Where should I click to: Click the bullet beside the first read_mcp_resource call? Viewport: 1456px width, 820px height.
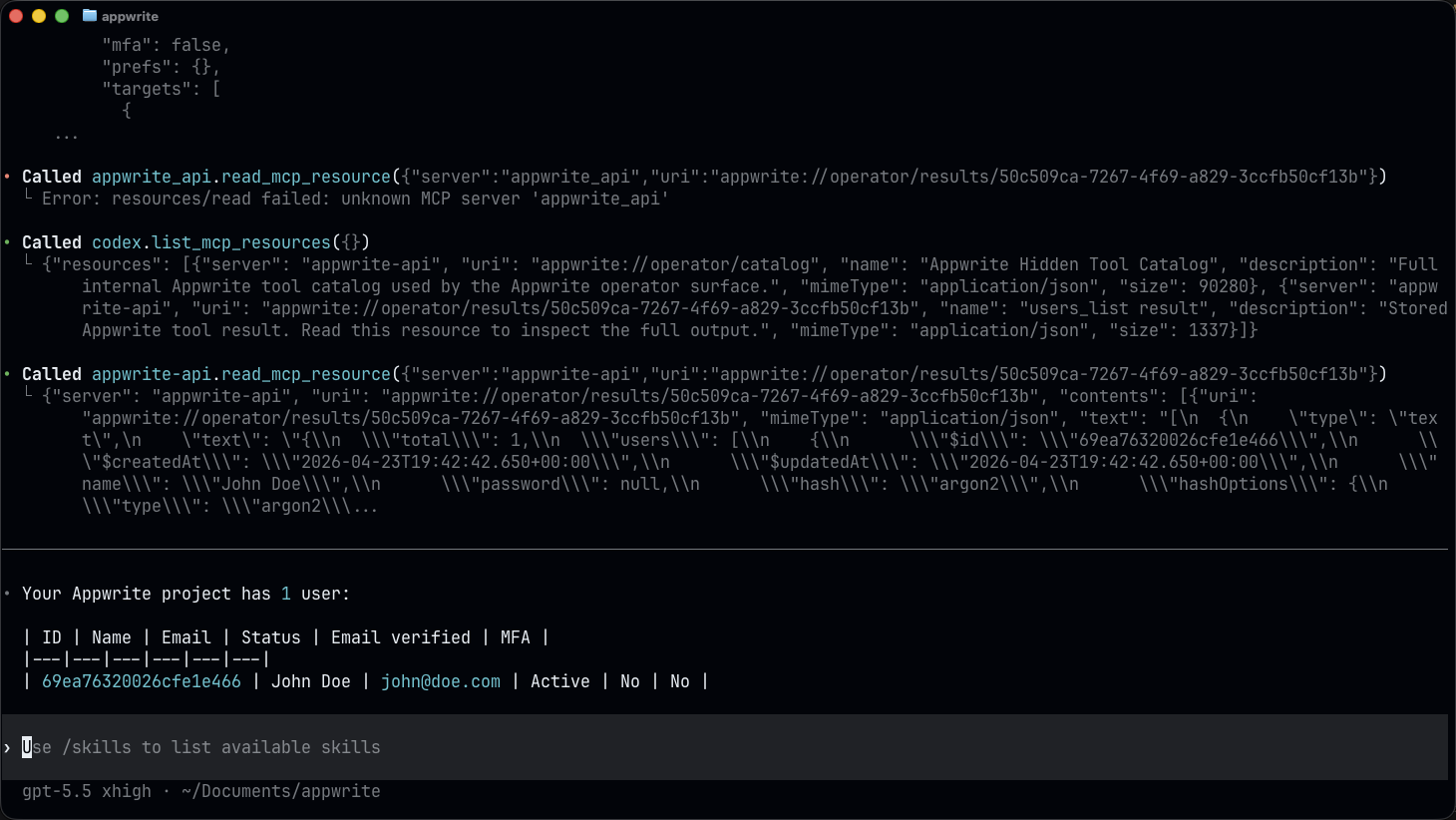9,175
